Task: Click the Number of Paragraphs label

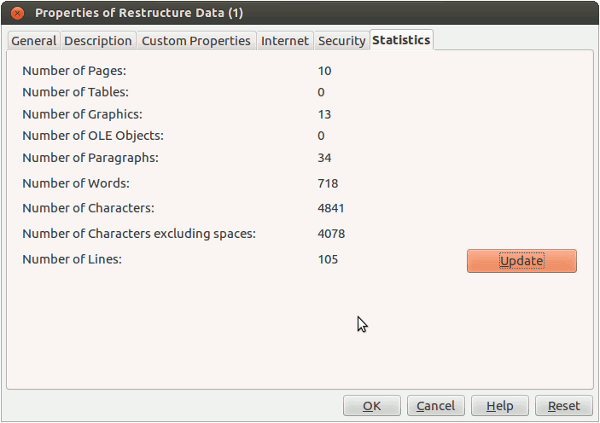Action: point(90,157)
